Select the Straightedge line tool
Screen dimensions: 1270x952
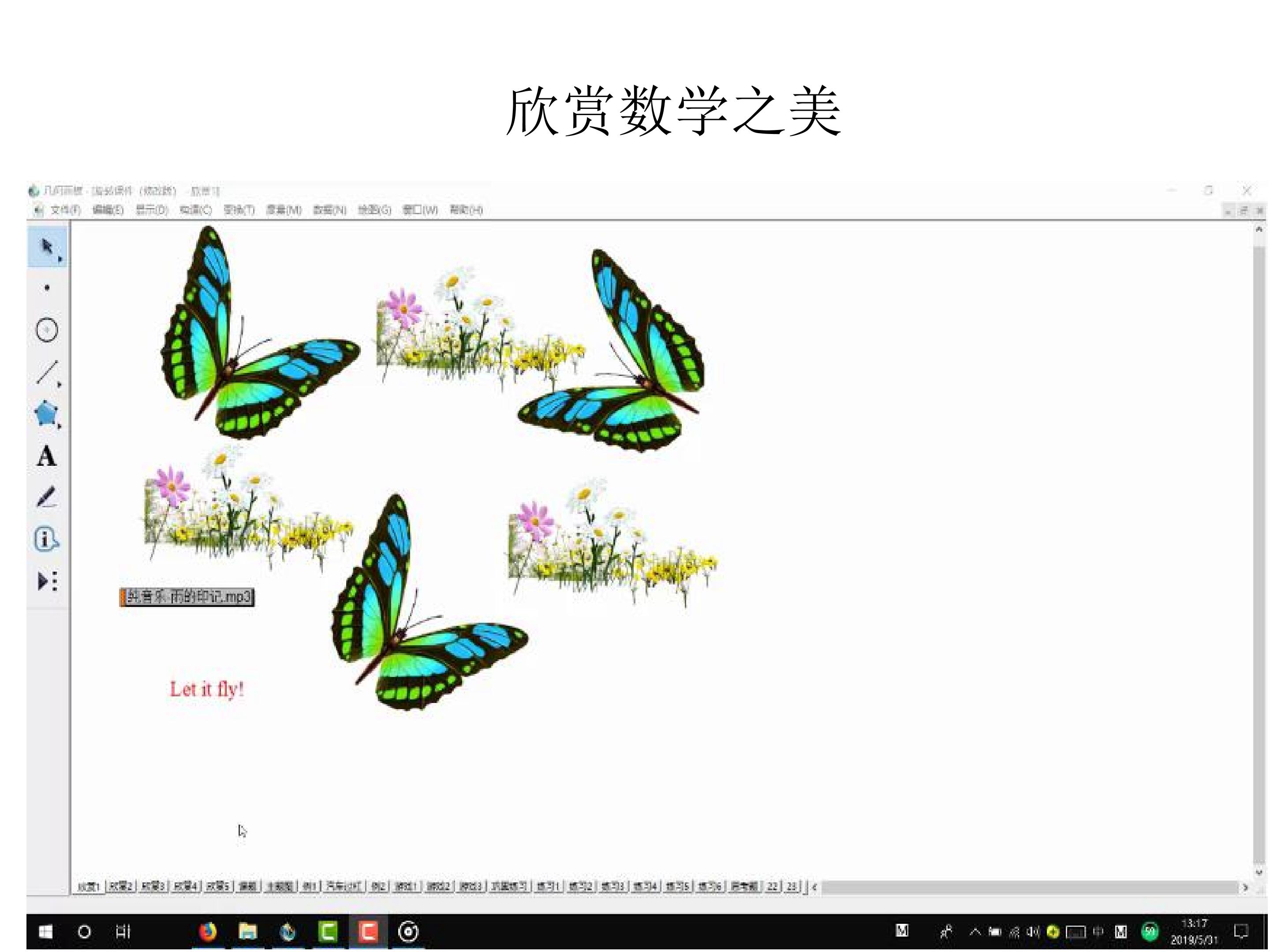(x=47, y=372)
